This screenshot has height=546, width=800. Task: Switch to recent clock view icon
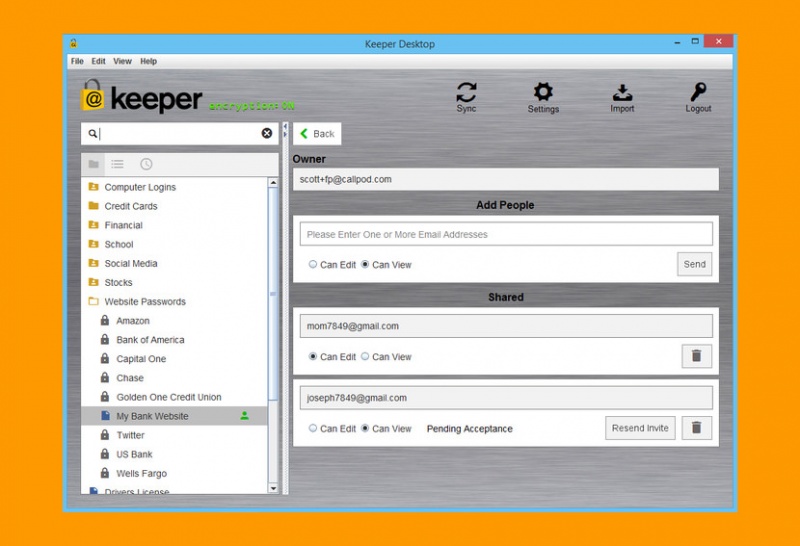(146, 164)
